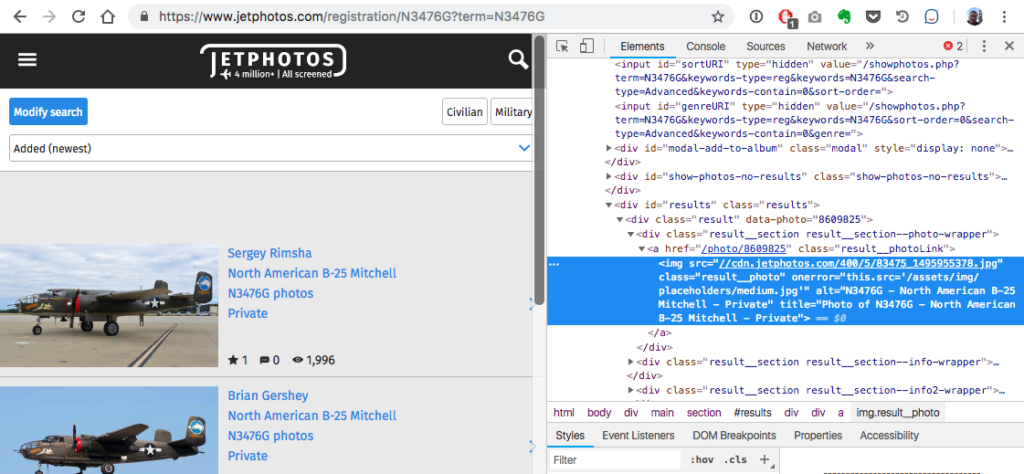
Task: Open the Network tab
Action: click(x=826, y=46)
